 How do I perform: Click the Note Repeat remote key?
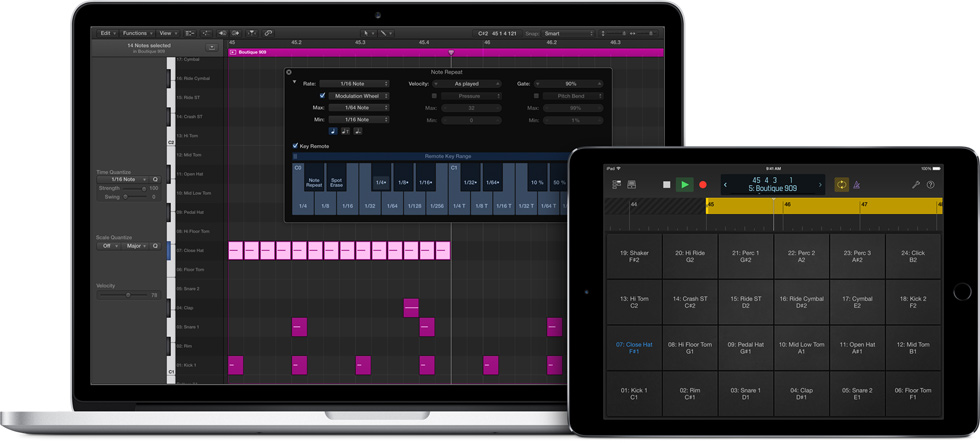tap(314, 179)
